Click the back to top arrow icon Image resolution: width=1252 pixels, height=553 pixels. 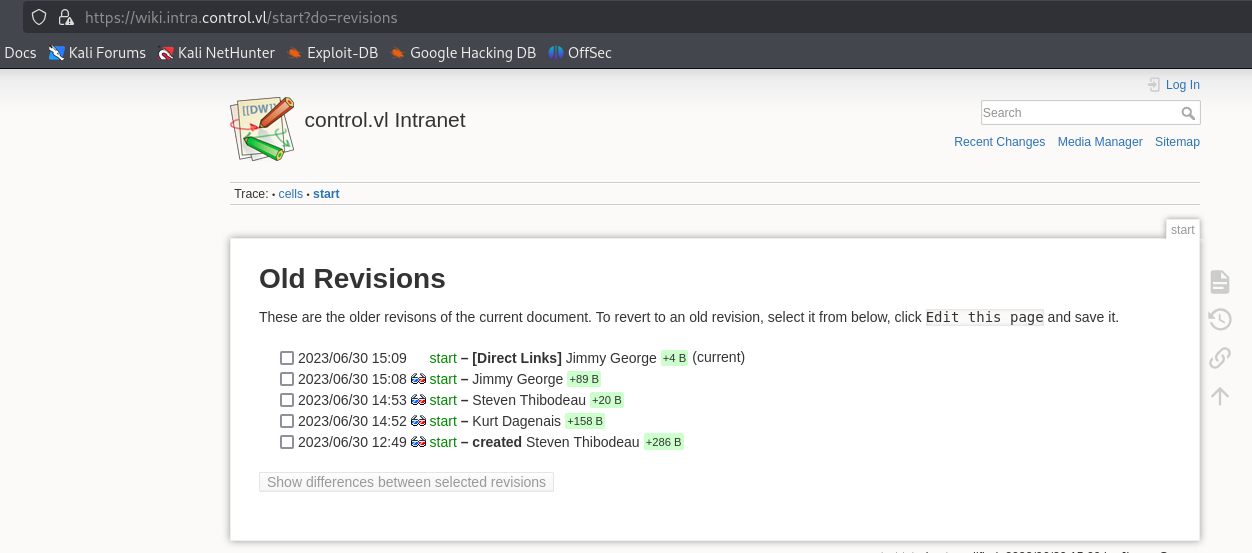[1219, 396]
